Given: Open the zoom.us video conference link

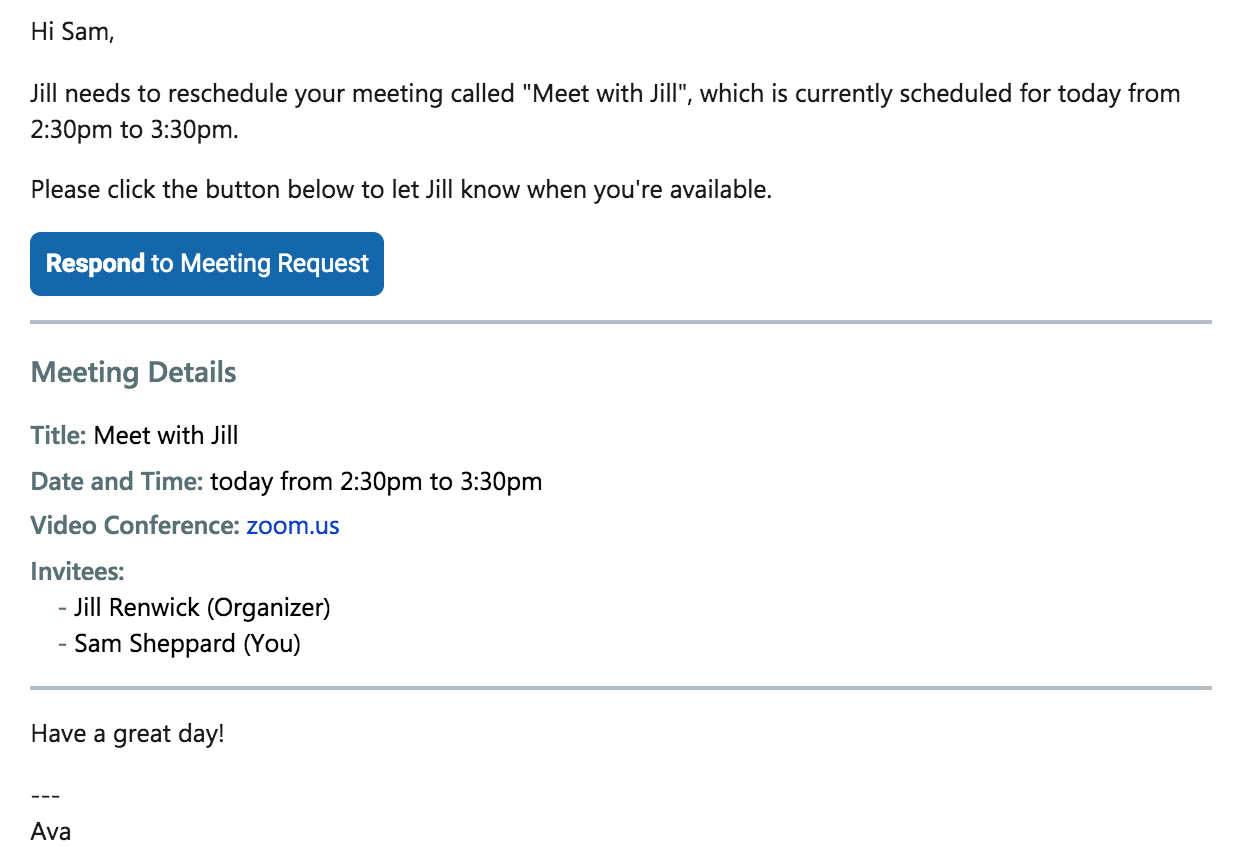Looking at the screenshot, I should pos(293,526).
